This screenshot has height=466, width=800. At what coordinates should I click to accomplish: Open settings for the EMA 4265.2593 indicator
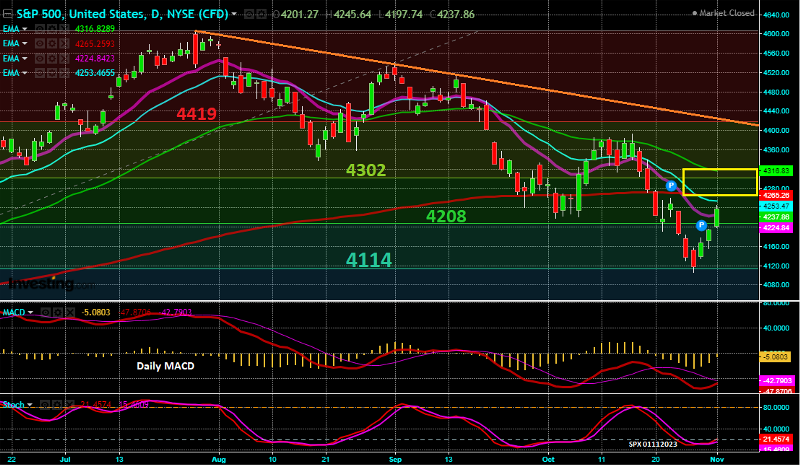tap(52, 43)
